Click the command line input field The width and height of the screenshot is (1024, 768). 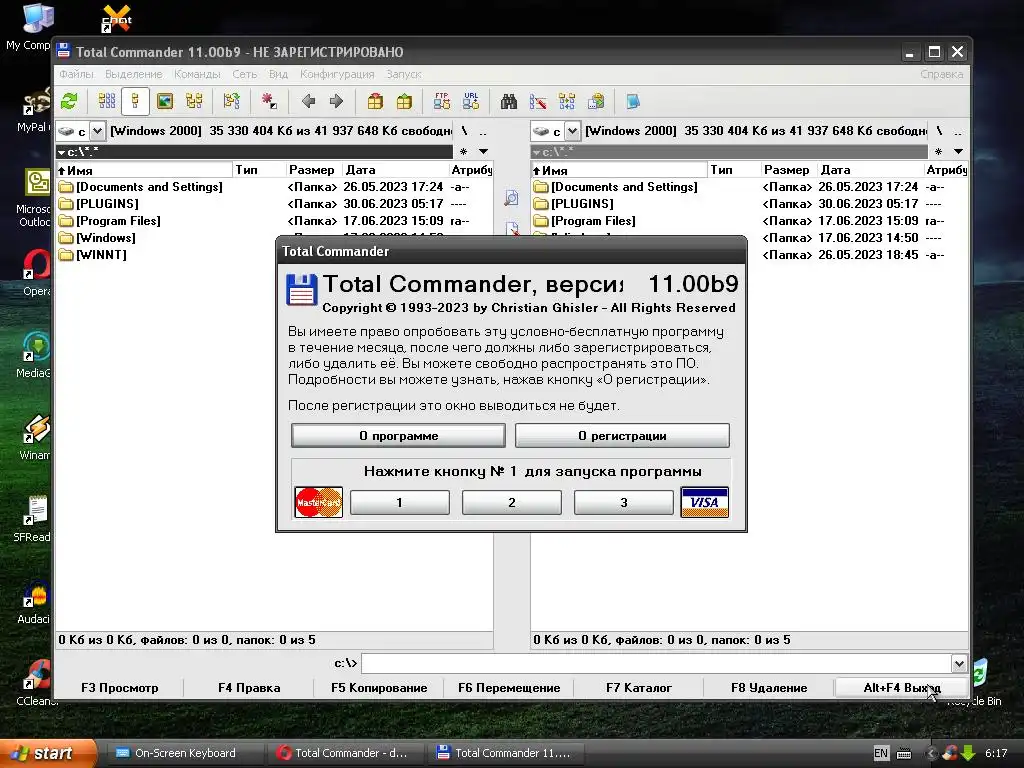click(x=656, y=664)
